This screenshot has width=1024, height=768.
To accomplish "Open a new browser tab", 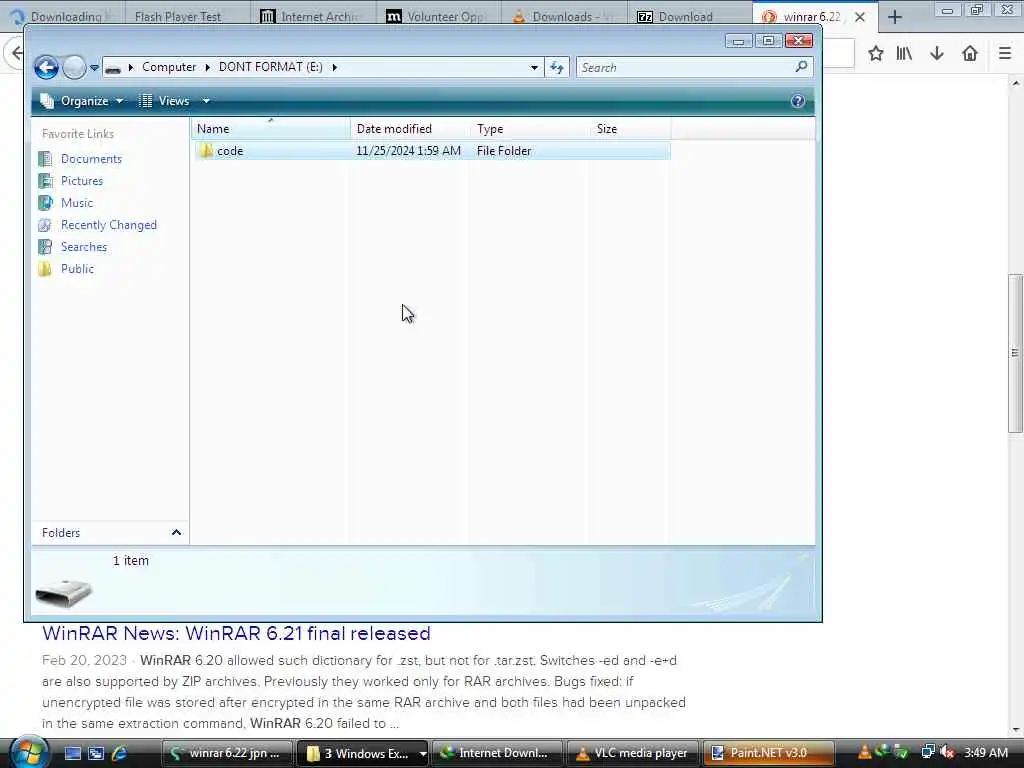I will (895, 17).
